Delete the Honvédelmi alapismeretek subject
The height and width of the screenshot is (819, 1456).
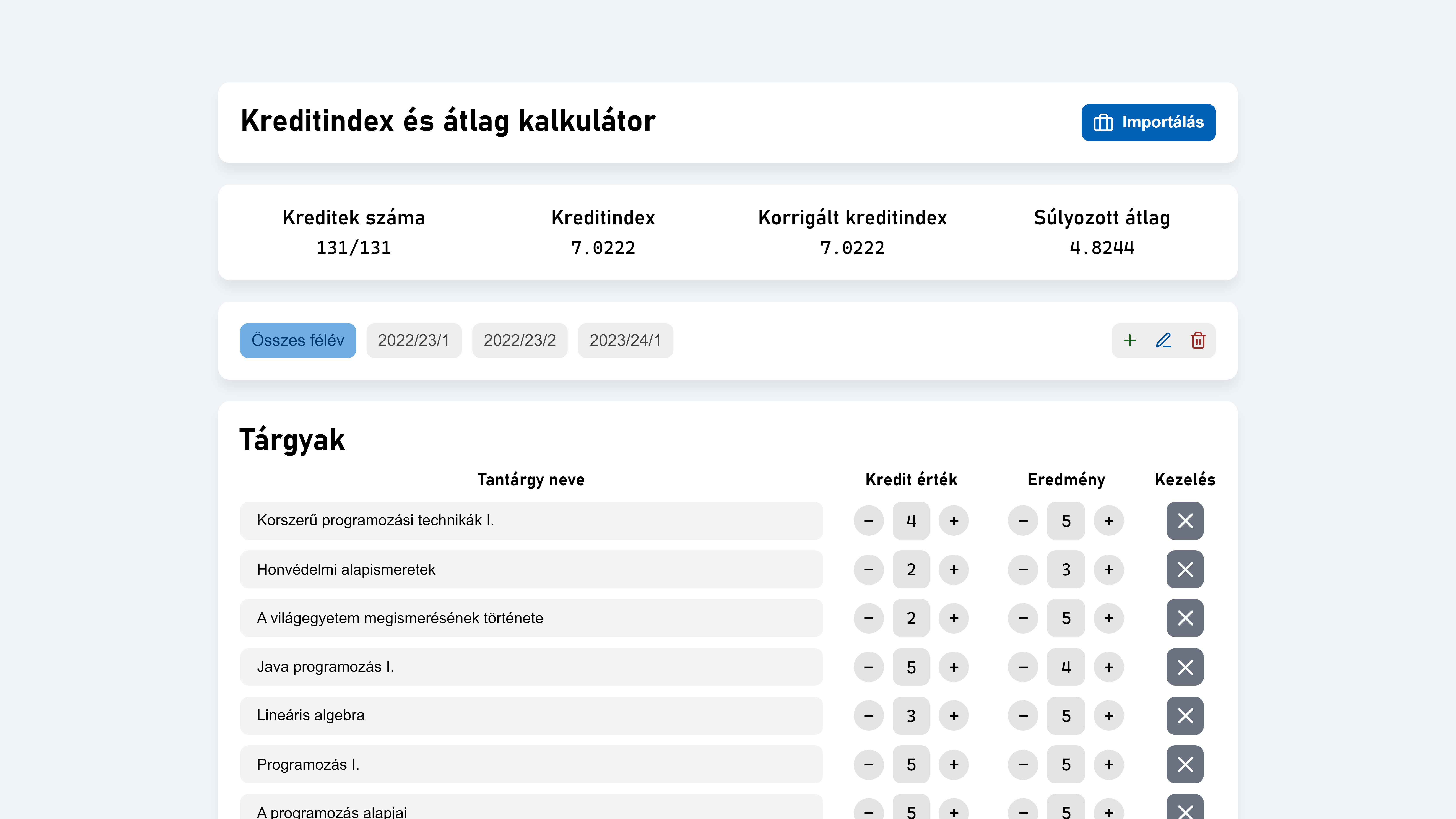pos(1185,569)
